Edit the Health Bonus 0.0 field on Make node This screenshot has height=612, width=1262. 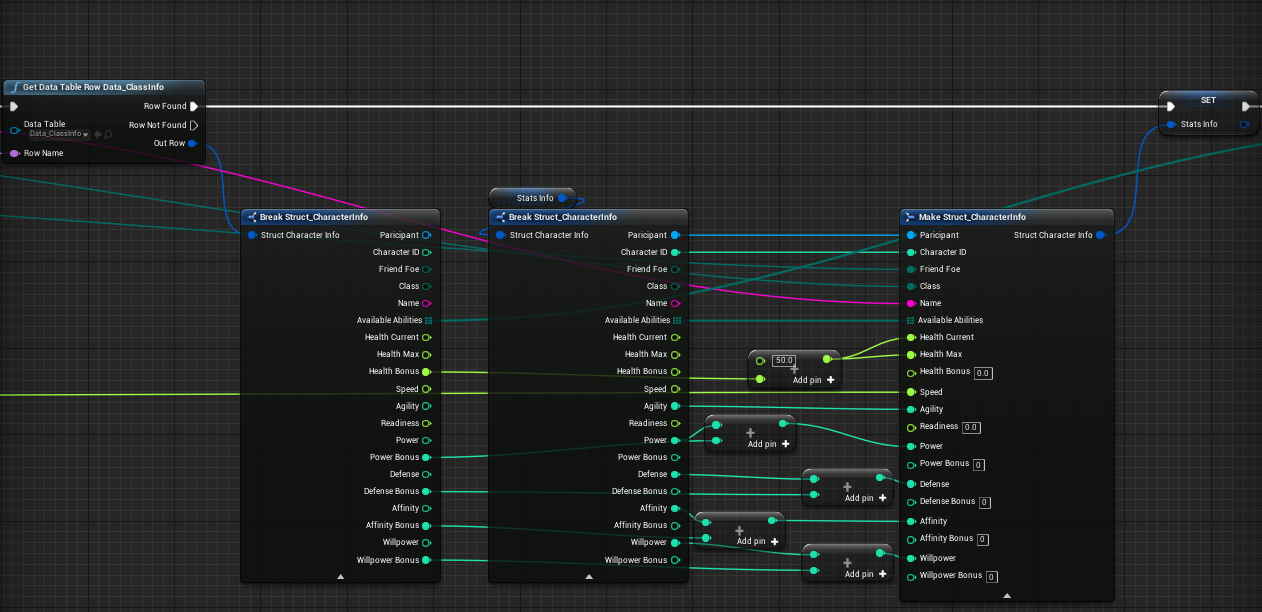(983, 373)
